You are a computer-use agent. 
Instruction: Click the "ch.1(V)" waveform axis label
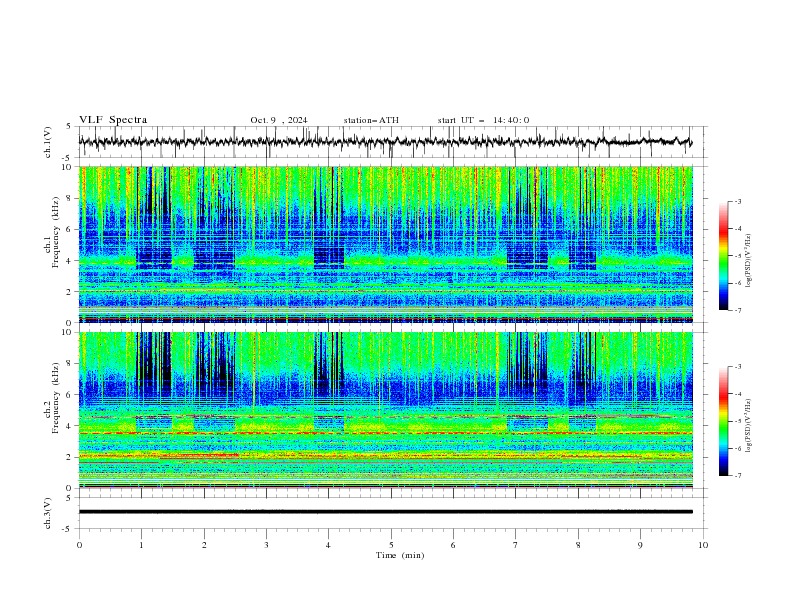48,142
